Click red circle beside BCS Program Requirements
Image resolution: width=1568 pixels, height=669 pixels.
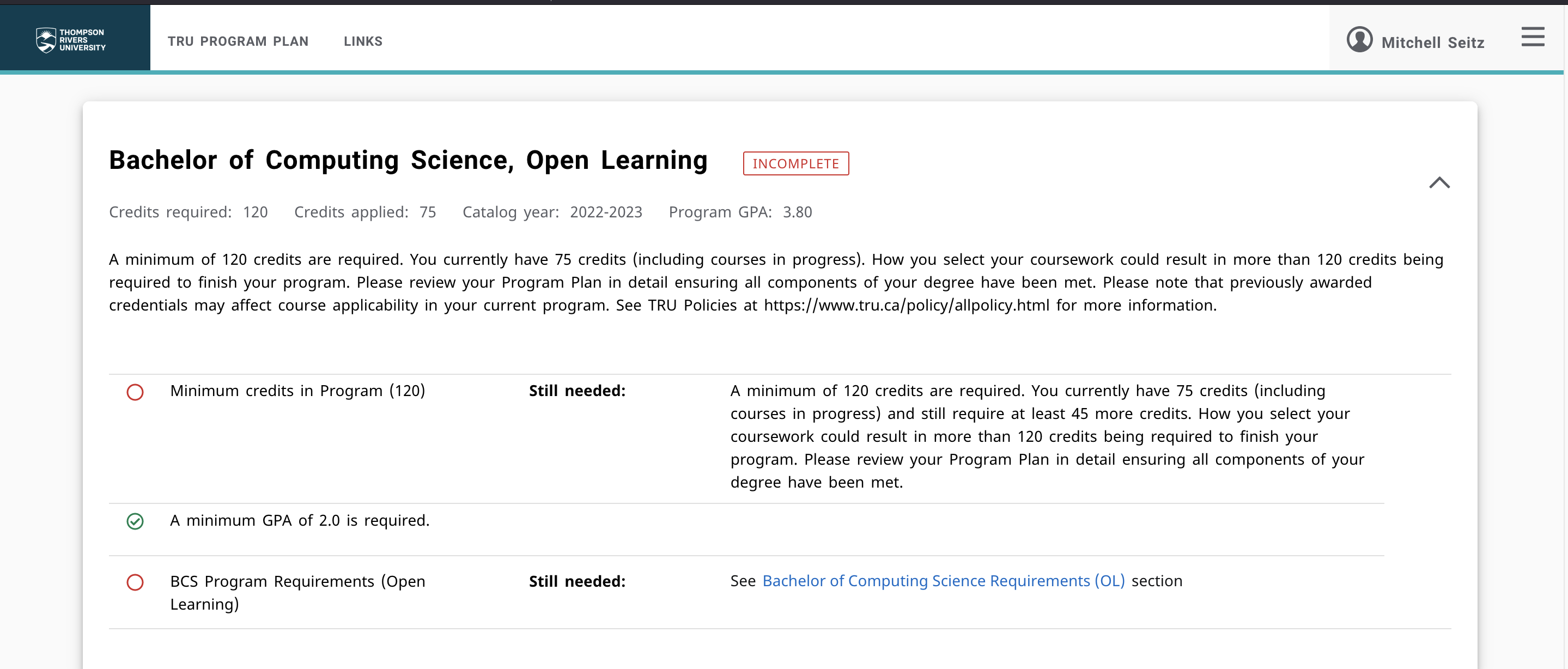135,582
